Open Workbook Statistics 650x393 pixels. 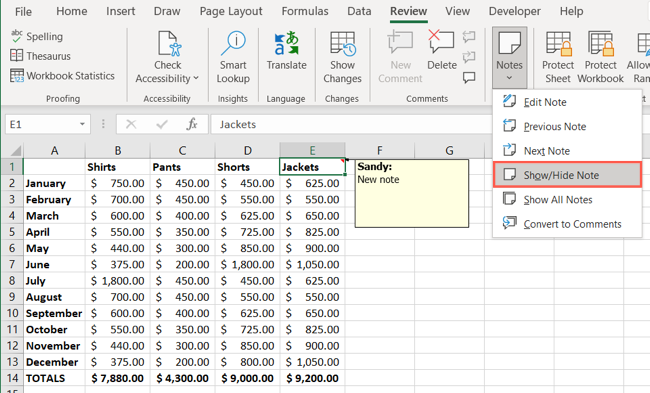[62, 76]
